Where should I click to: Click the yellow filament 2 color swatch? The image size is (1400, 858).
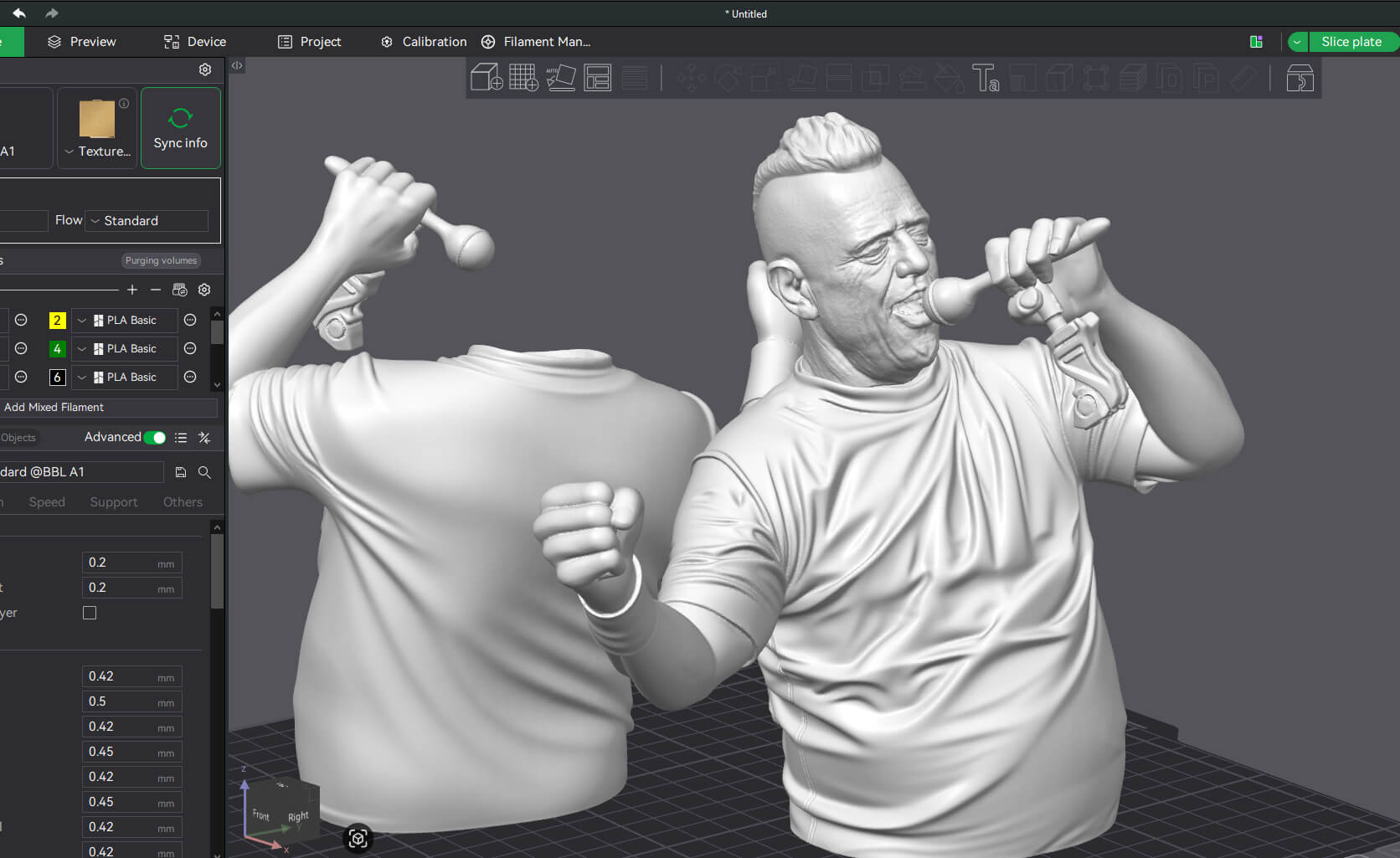tap(57, 321)
